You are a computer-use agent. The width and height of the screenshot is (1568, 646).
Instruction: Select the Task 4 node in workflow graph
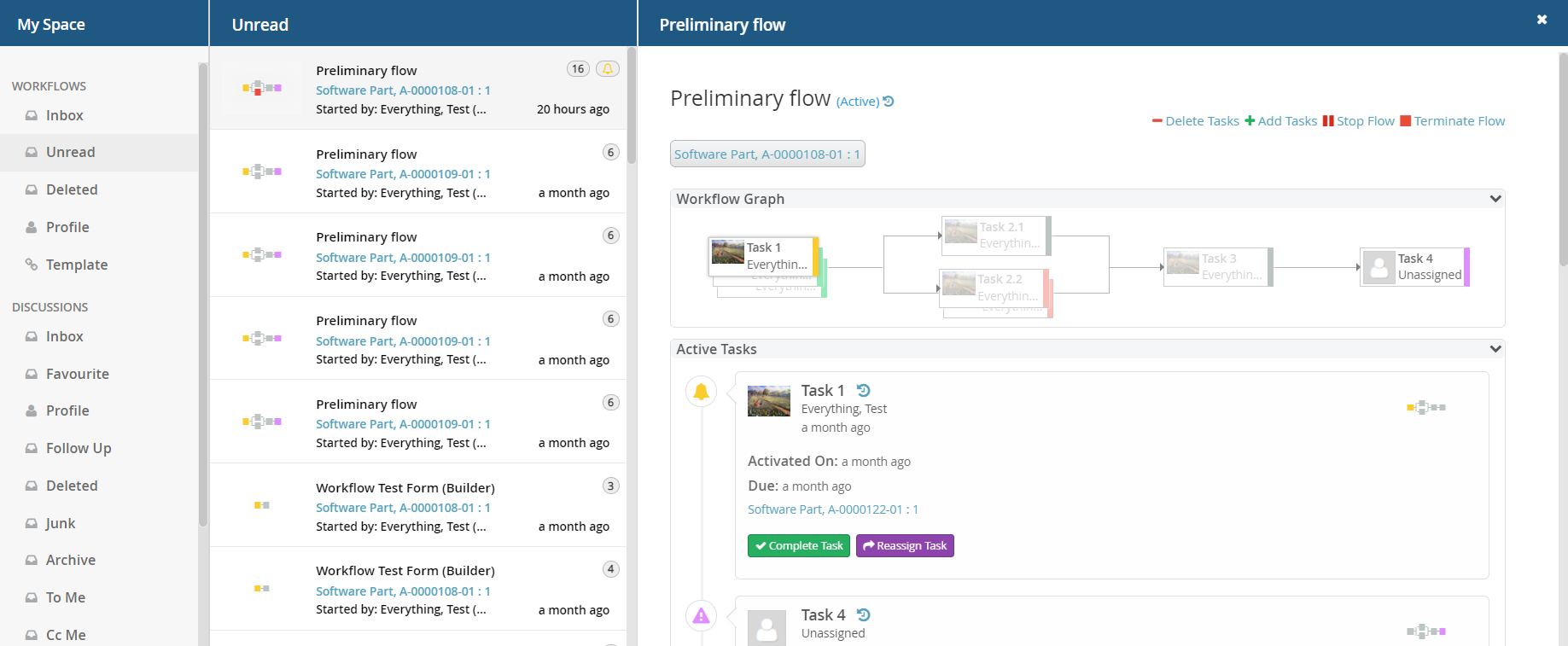[x=1414, y=267]
